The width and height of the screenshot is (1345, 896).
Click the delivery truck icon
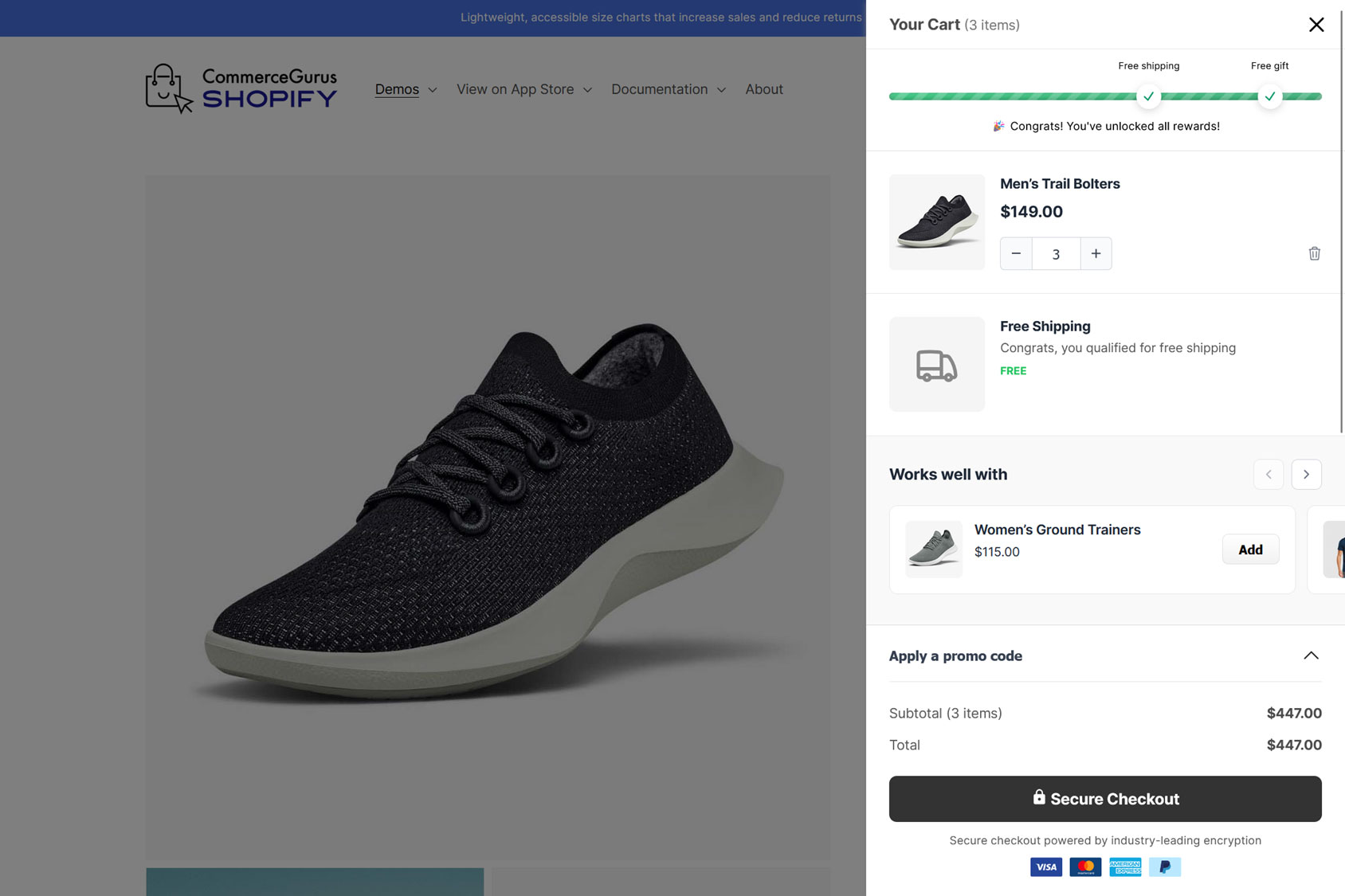[936, 365]
